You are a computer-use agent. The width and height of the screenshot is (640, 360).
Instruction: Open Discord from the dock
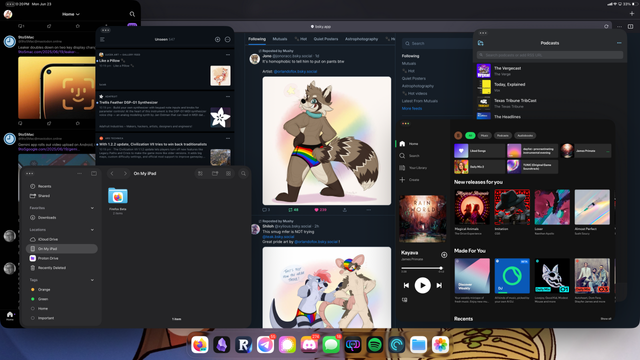click(x=309, y=345)
